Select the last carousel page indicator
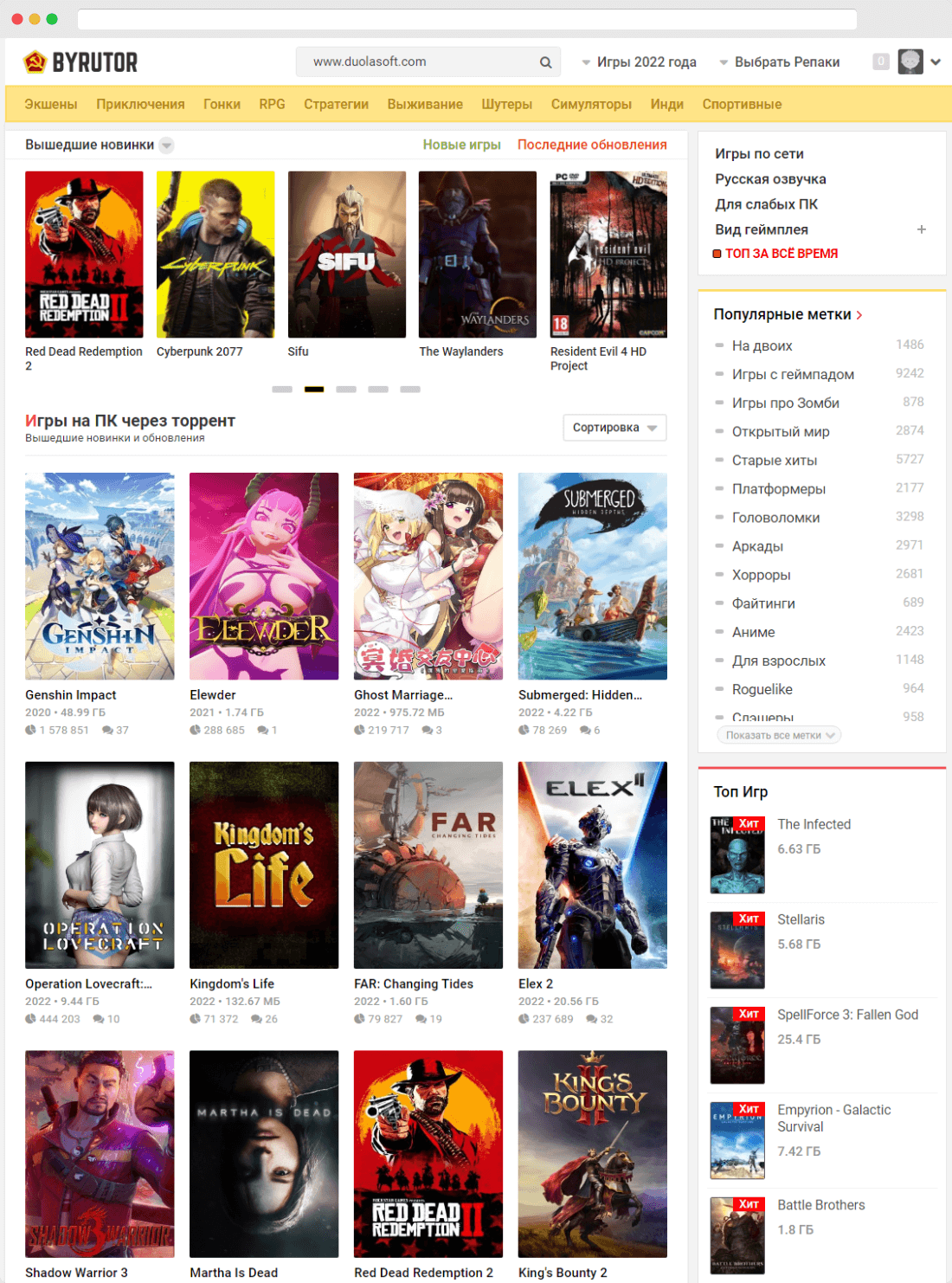Screen dimensions: 952x1283 tap(410, 390)
